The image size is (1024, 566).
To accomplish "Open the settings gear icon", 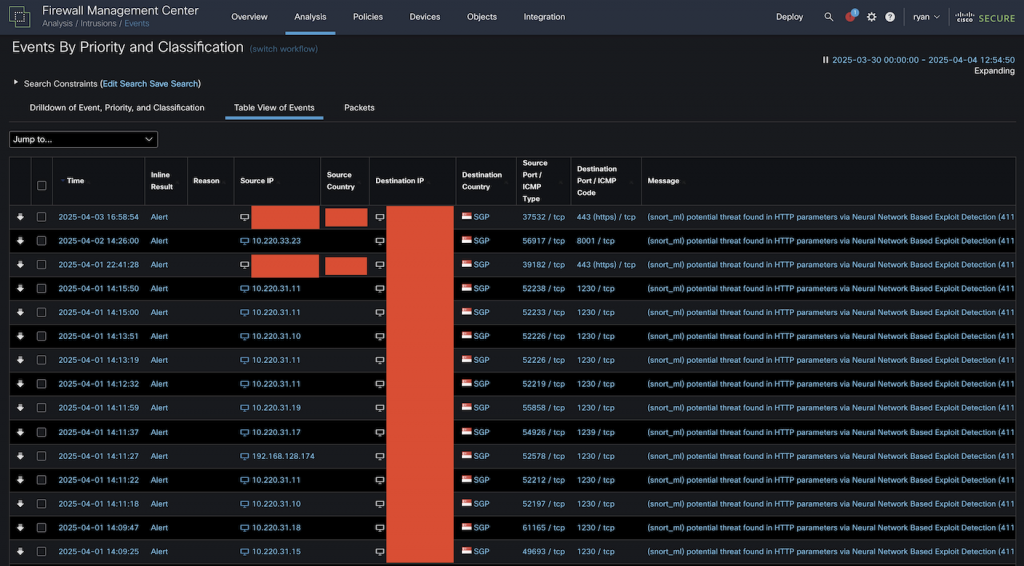I will coord(871,17).
